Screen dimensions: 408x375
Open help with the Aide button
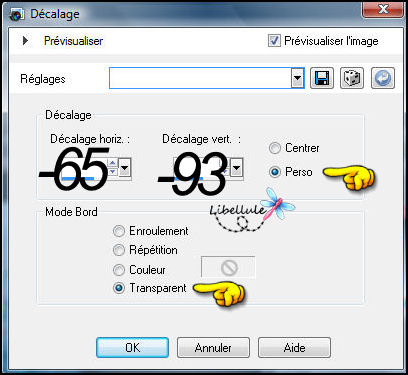pyautogui.click(x=294, y=347)
